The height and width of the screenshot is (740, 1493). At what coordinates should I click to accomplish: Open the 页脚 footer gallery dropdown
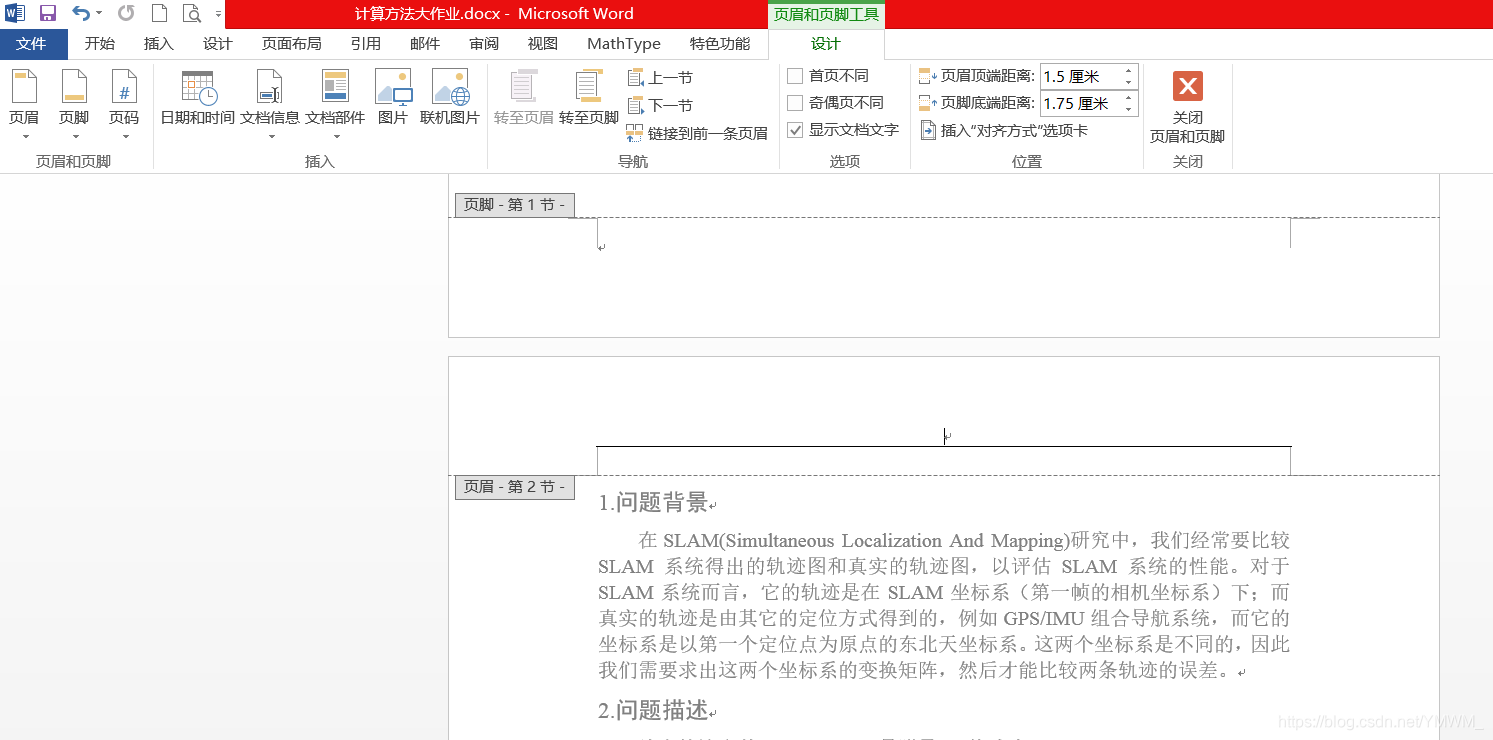(74, 105)
